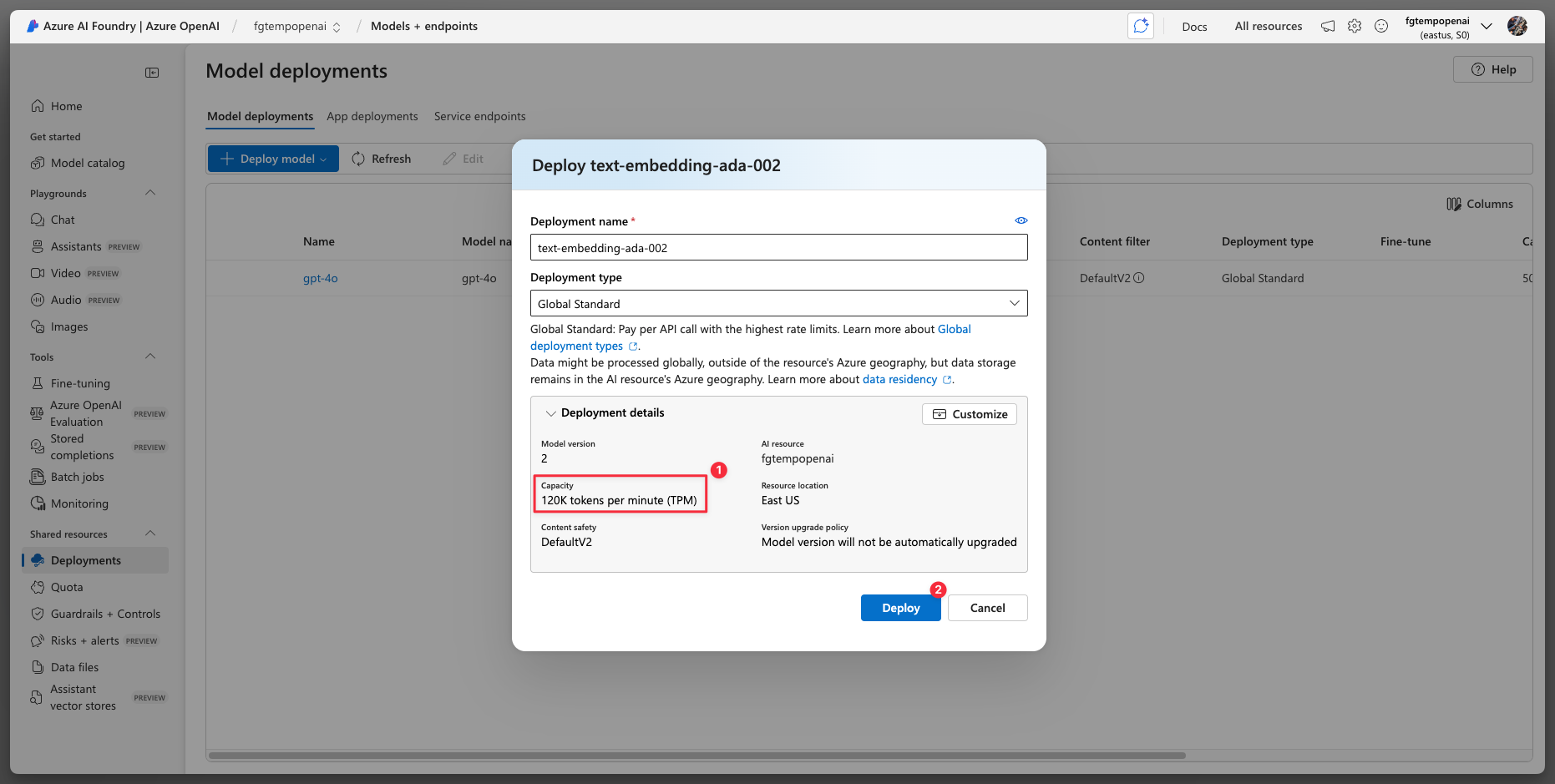
Task: Click the Guardrails + Controls shield icon
Action: [38, 614]
